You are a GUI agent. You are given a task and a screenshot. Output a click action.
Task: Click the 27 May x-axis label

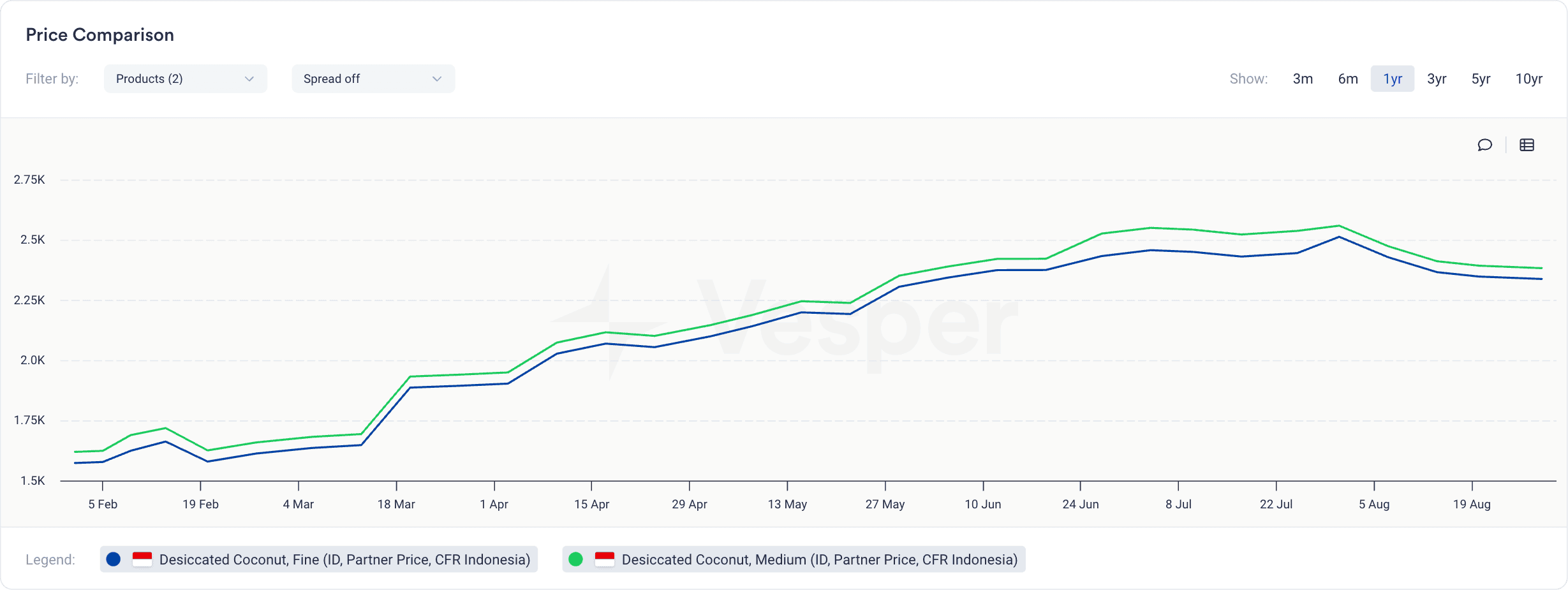[x=885, y=504]
